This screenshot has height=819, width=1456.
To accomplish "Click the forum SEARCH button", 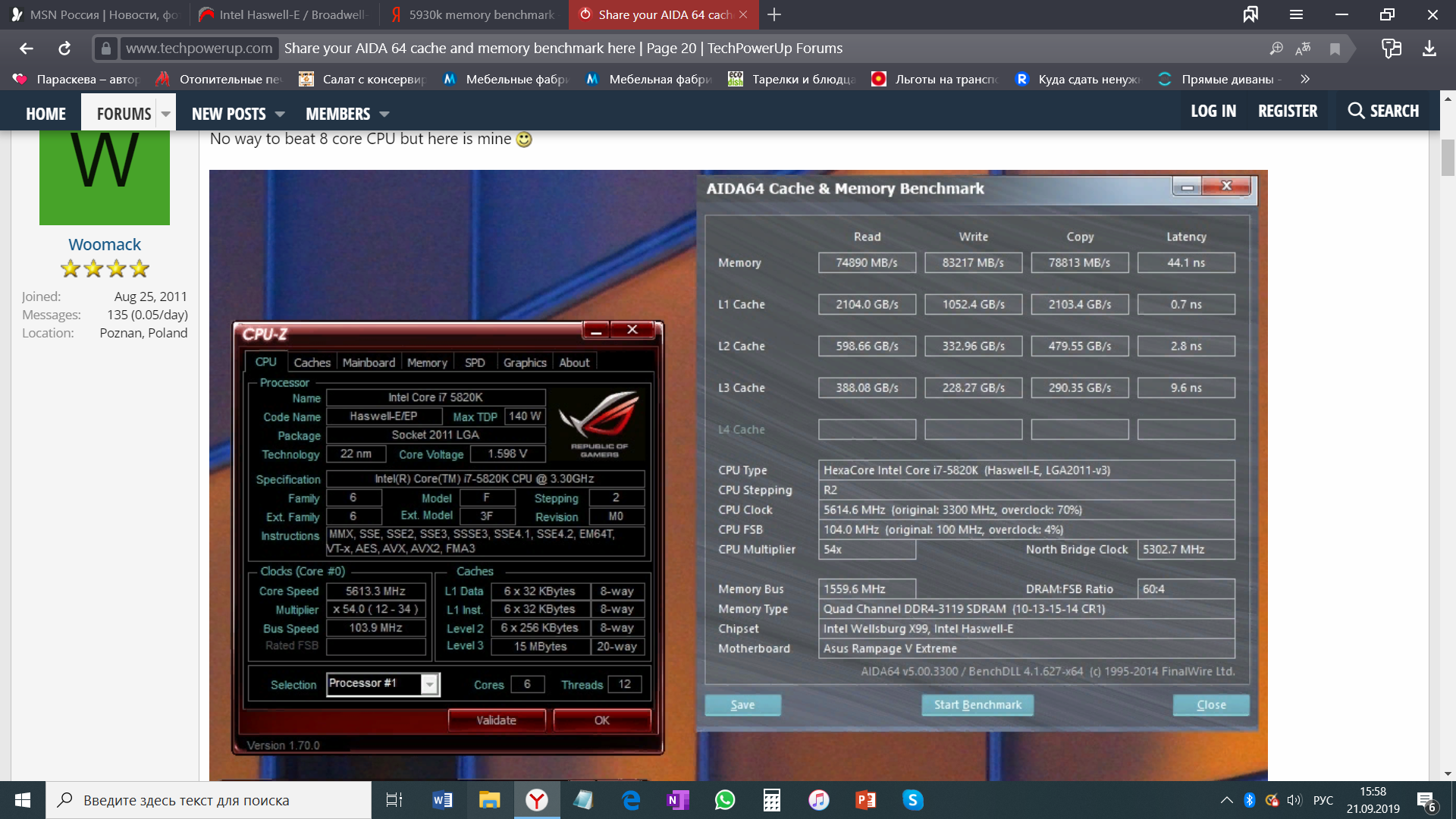I will [1383, 111].
